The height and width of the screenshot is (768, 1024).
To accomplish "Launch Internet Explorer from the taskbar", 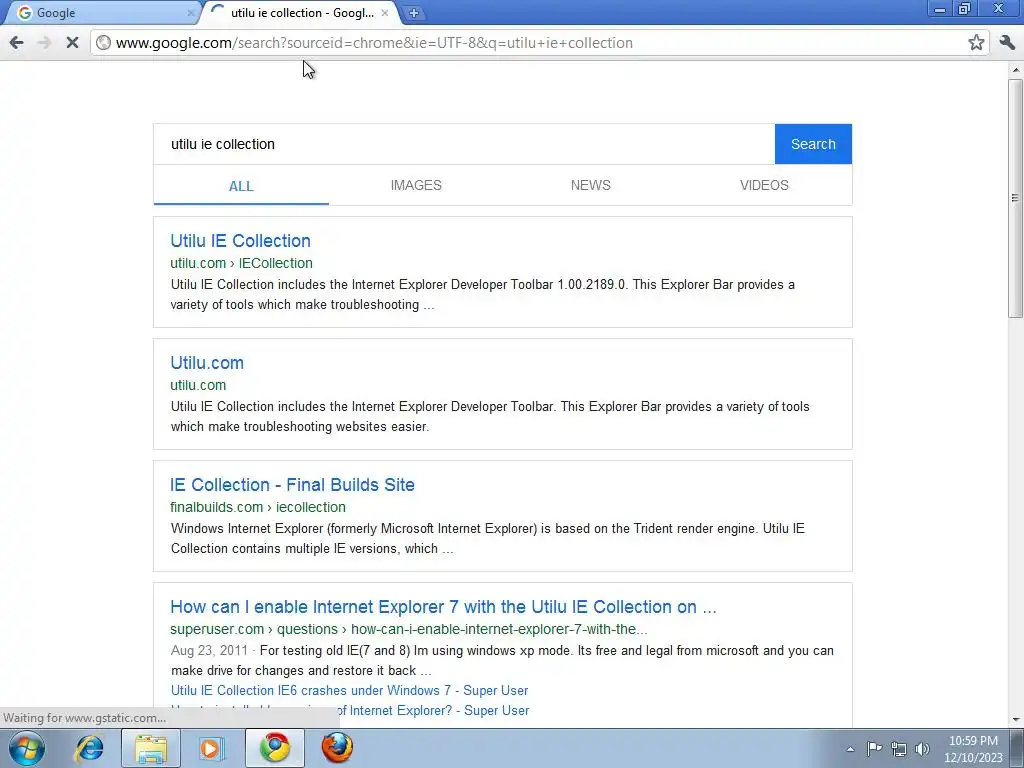I will pyautogui.click(x=89, y=748).
